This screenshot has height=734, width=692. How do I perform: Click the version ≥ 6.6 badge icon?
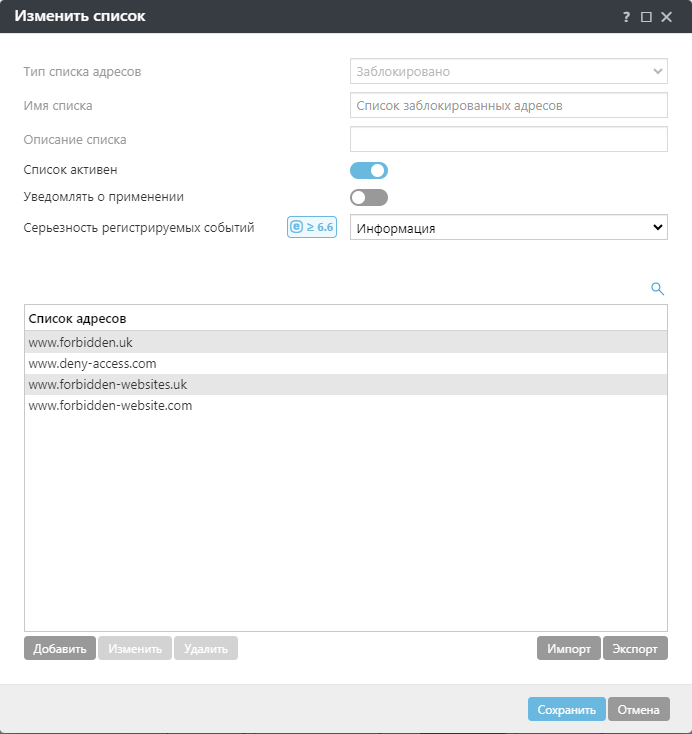[x=312, y=227]
